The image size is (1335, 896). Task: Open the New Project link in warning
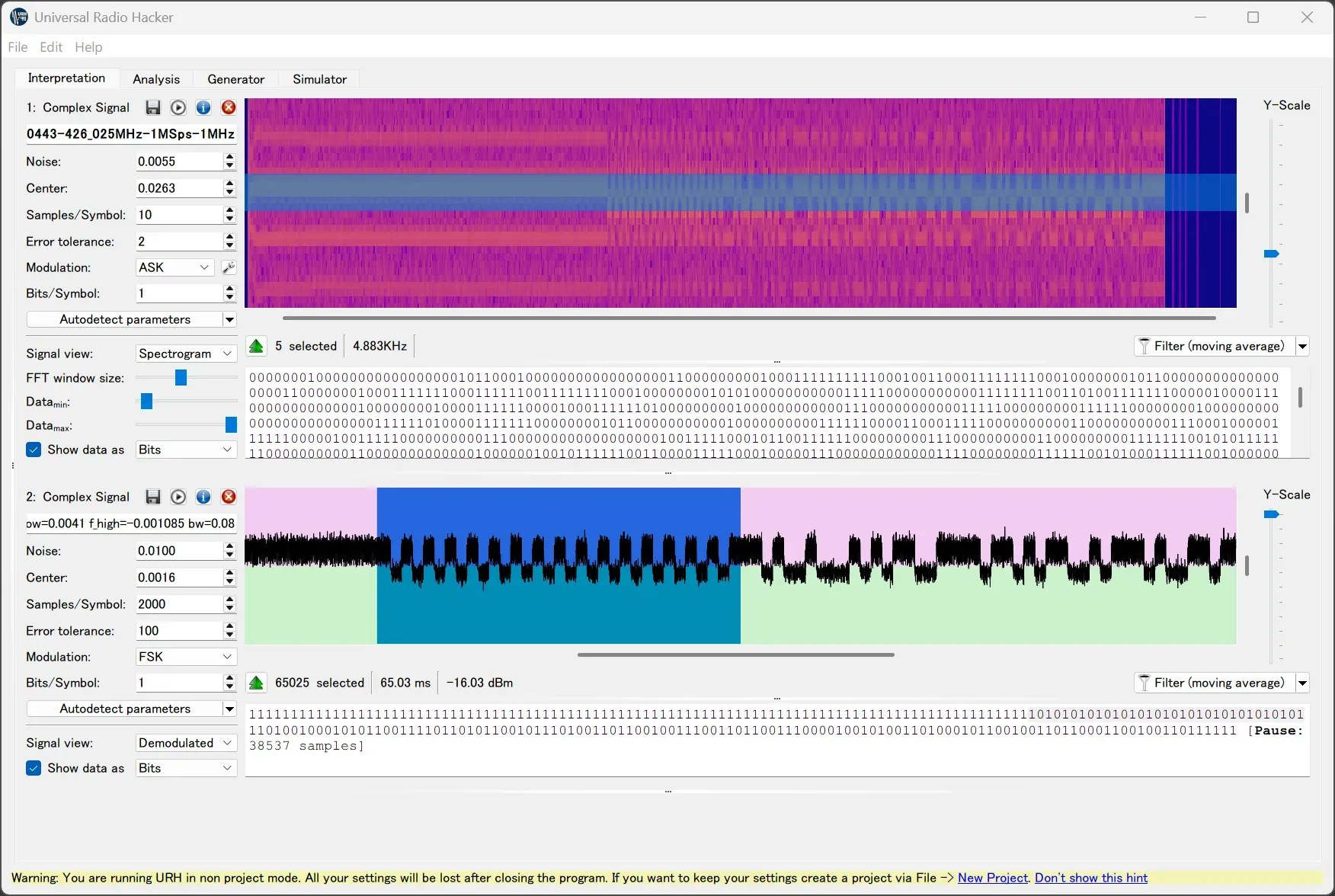click(992, 878)
